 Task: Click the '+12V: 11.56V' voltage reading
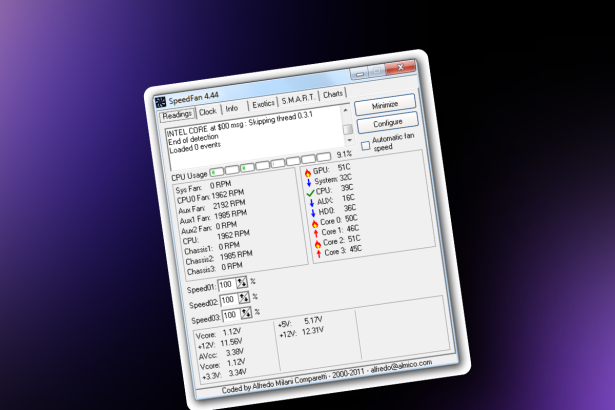click(x=220, y=344)
